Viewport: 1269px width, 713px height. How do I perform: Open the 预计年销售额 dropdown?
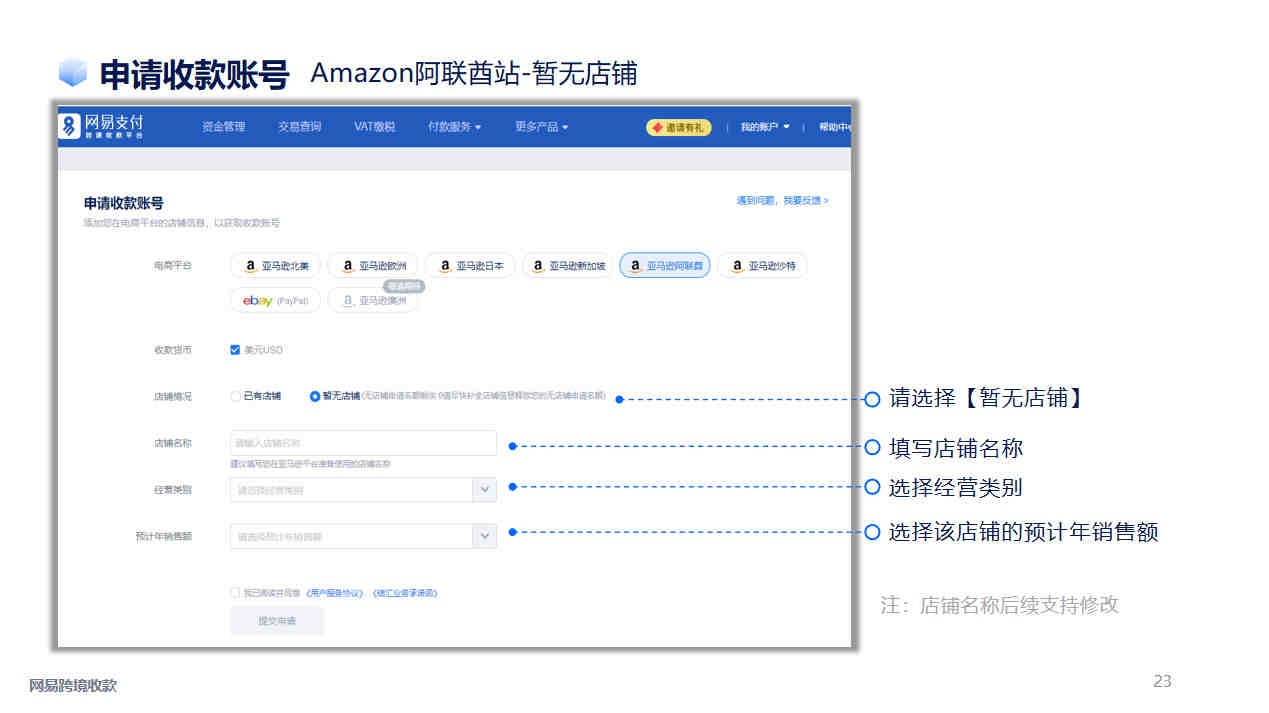[363, 536]
